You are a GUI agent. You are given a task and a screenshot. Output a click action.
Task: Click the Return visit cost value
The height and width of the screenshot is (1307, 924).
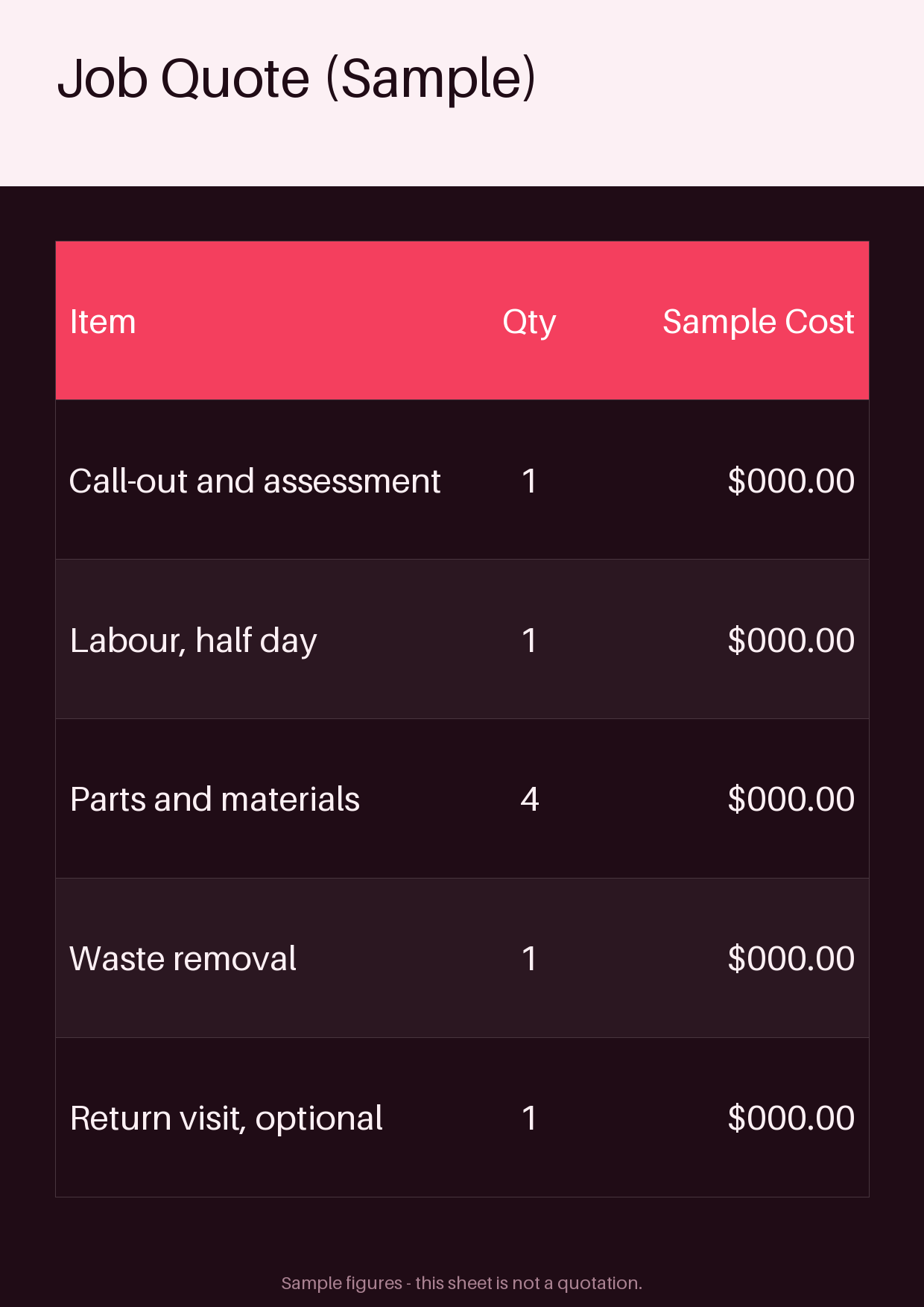791,1118
